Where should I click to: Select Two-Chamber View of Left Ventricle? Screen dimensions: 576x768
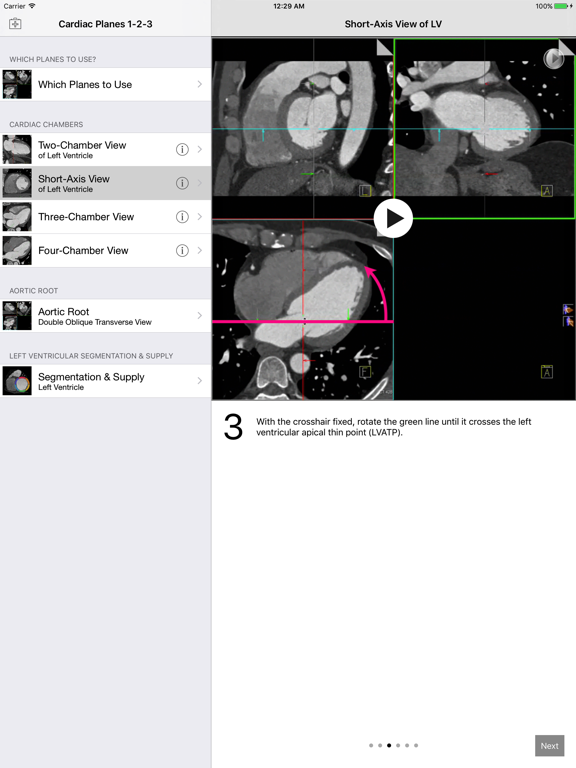pos(105,149)
